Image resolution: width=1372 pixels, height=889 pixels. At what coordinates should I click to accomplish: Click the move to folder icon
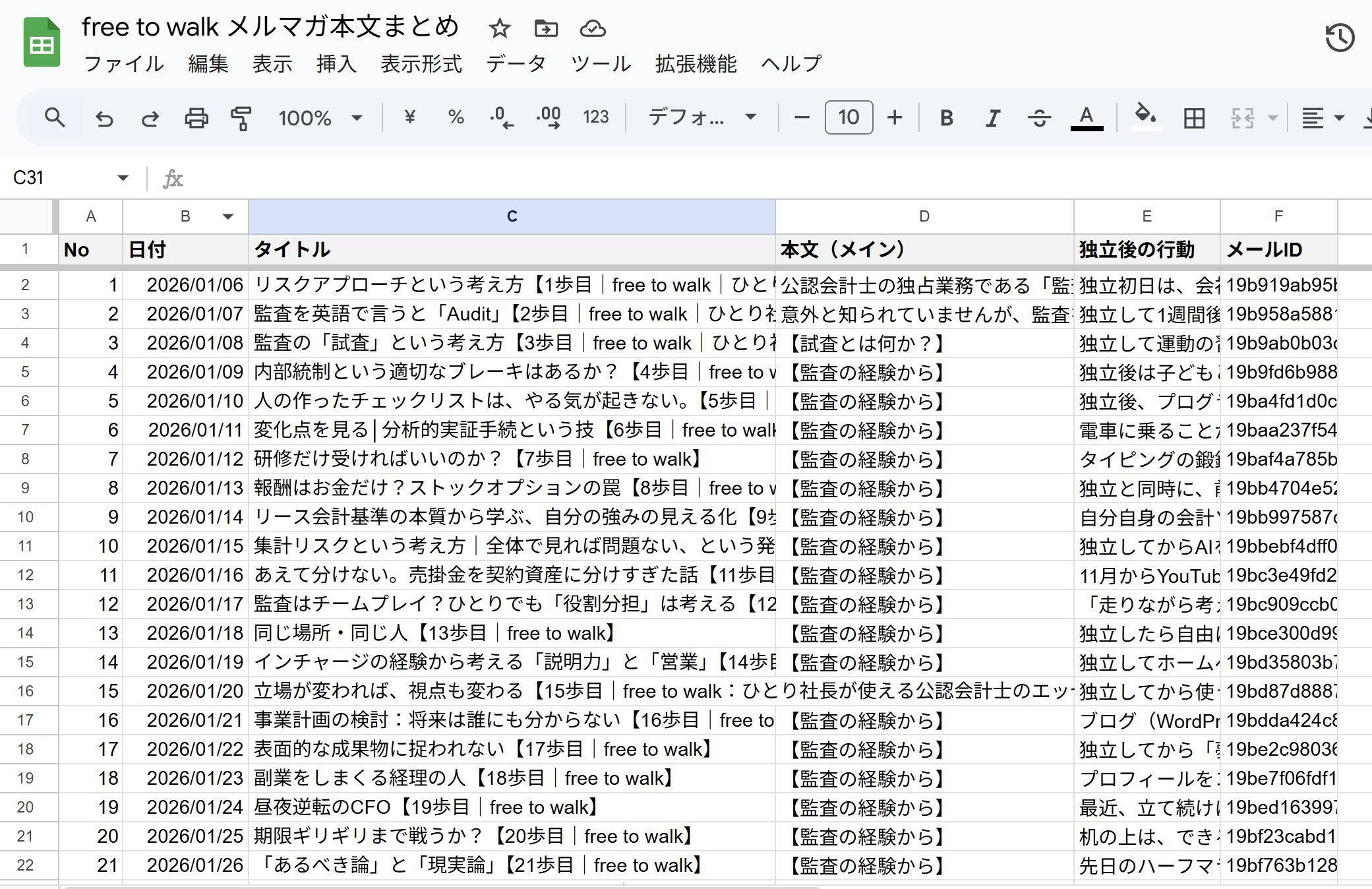546,28
